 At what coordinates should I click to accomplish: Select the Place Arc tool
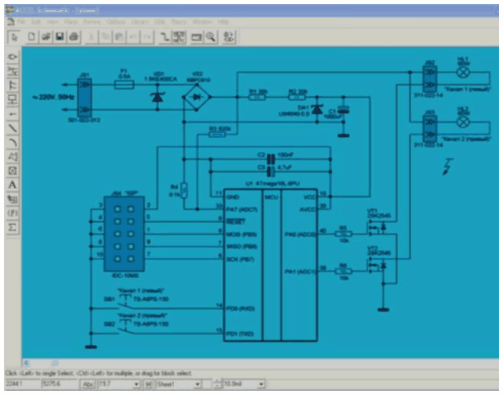click(13, 143)
